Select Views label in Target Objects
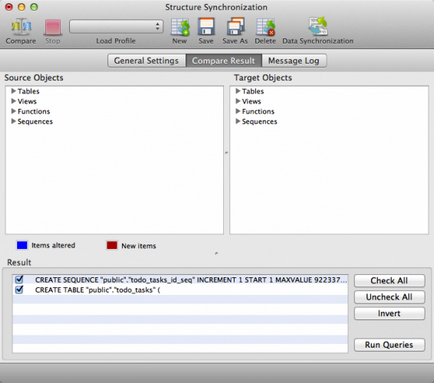 click(x=251, y=101)
